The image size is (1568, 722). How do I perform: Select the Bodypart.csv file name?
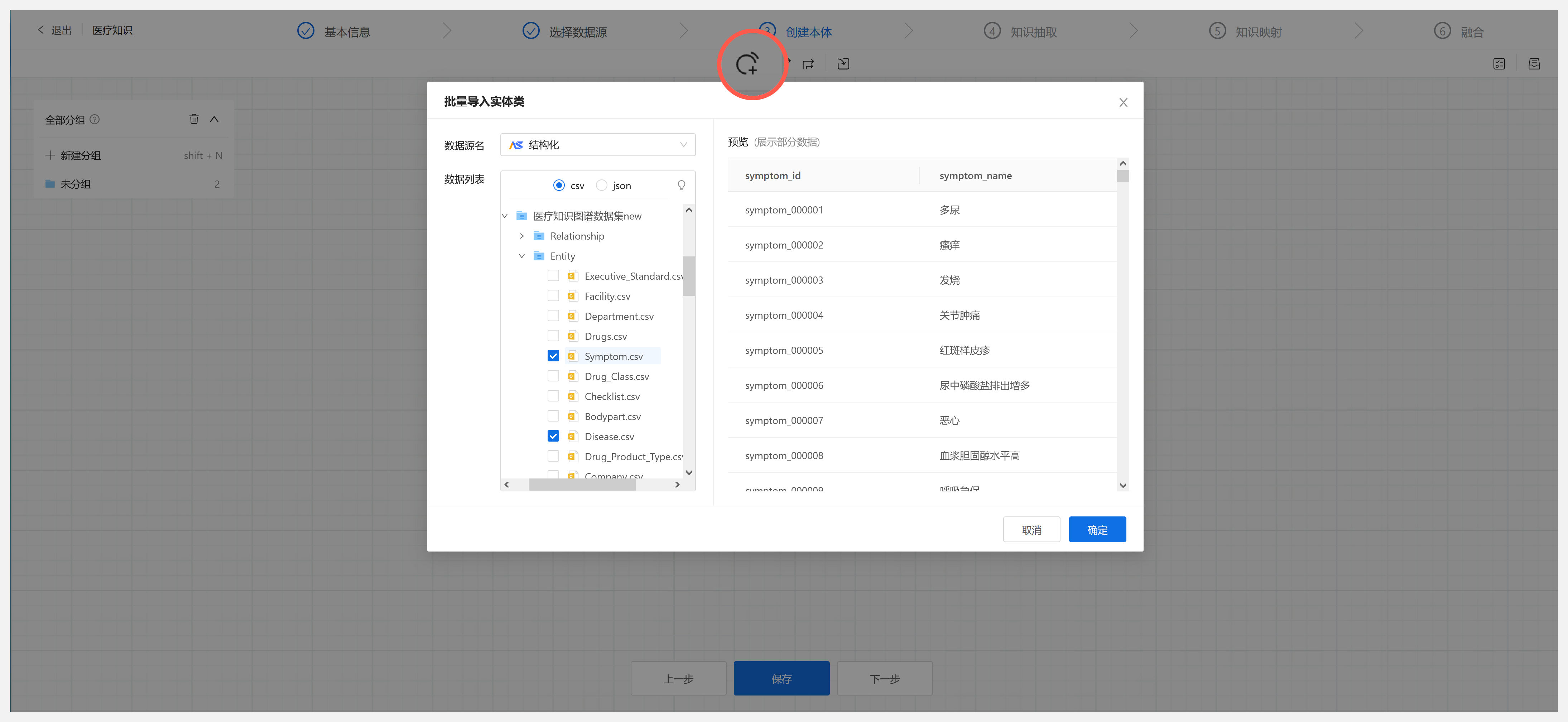click(x=612, y=417)
